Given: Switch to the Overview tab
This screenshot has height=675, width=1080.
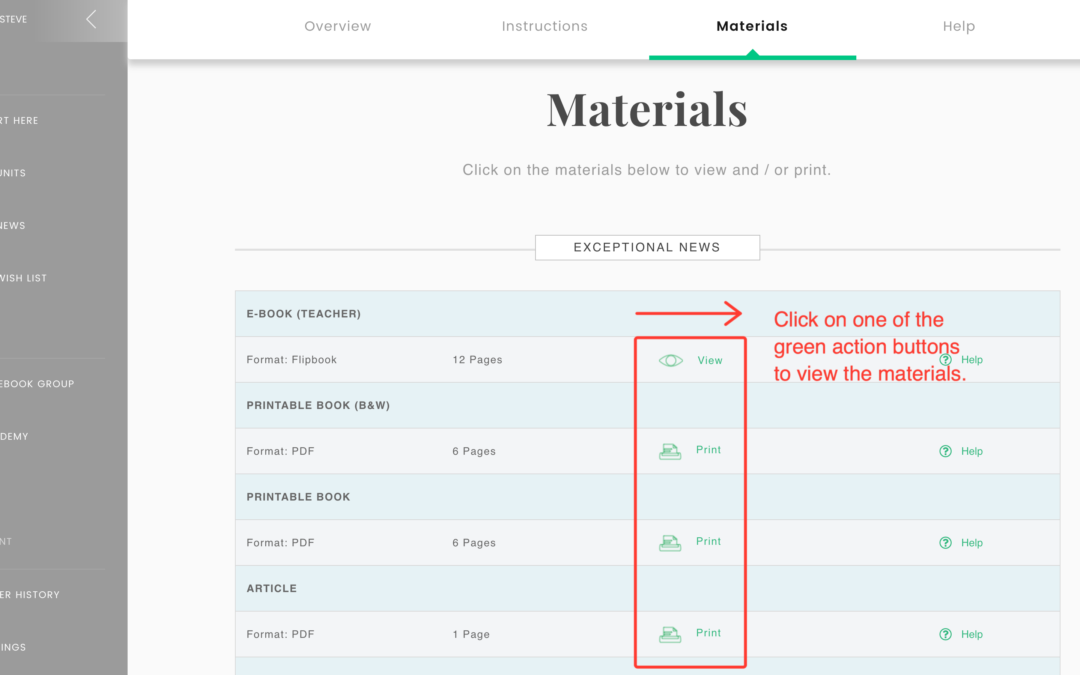Looking at the screenshot, I should [x=338, y=27].
